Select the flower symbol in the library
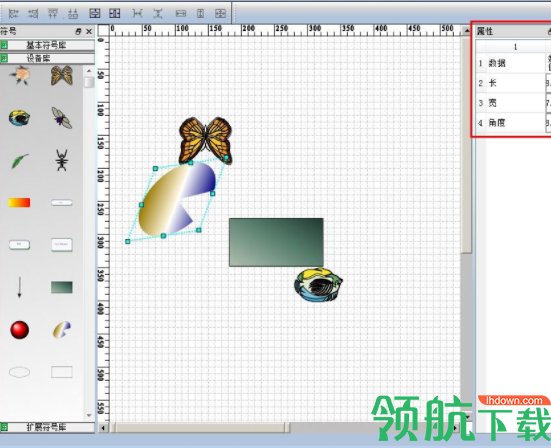This screenshot has width=551, height=448. (x=20, y=75)
